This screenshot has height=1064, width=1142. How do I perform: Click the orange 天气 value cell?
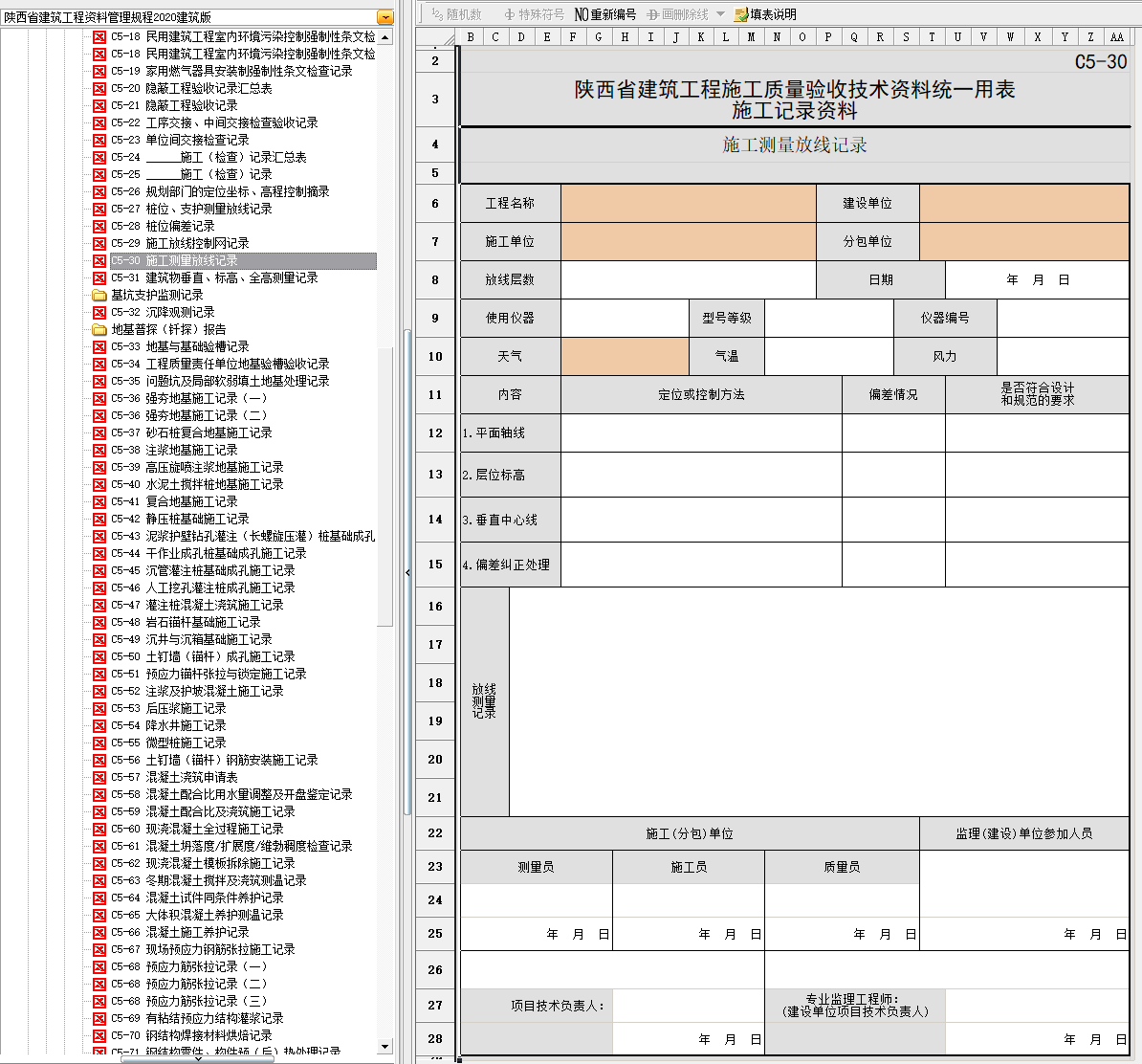[624, 356]
